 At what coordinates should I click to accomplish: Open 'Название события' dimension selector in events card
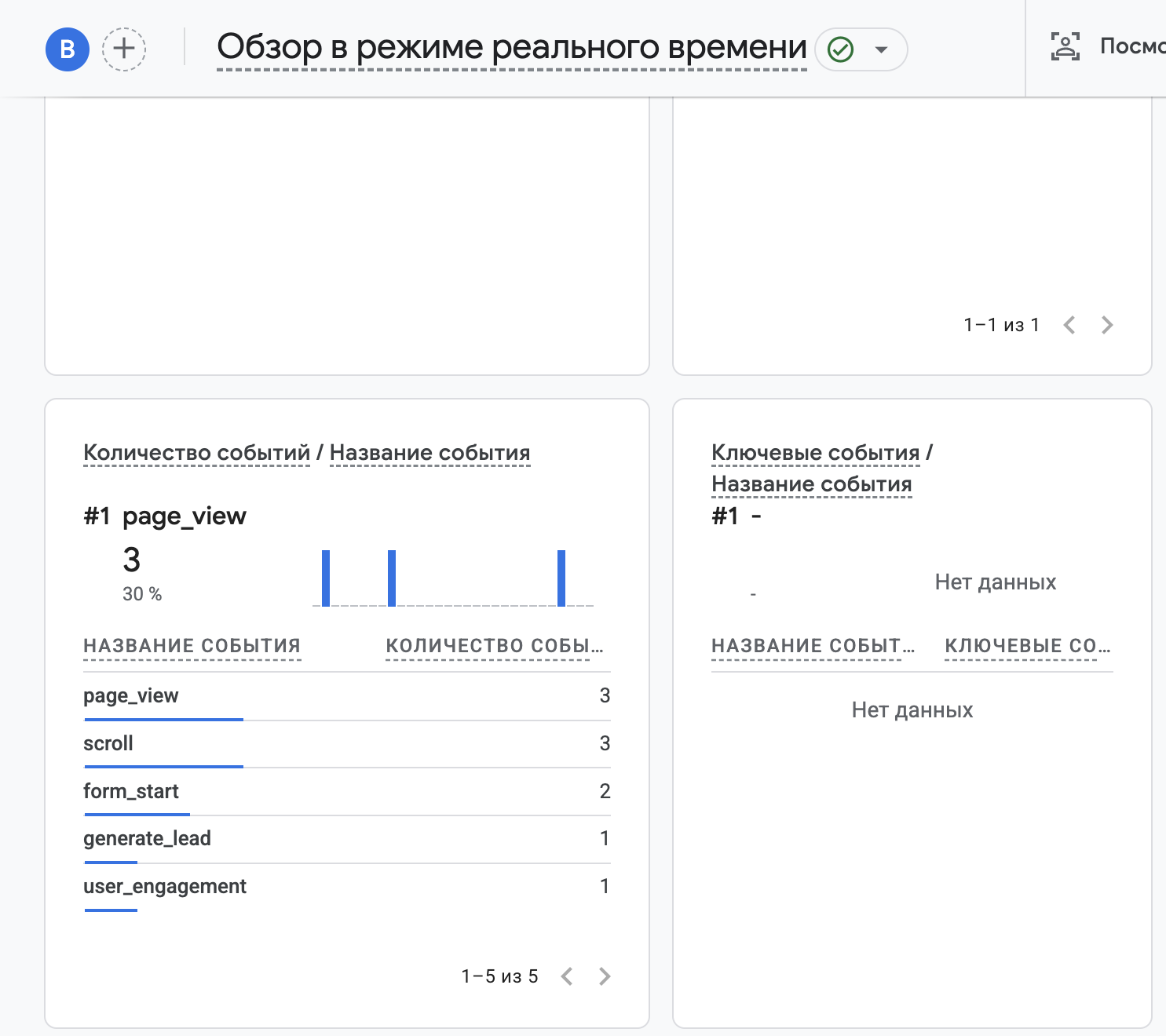tap(430, 453)
